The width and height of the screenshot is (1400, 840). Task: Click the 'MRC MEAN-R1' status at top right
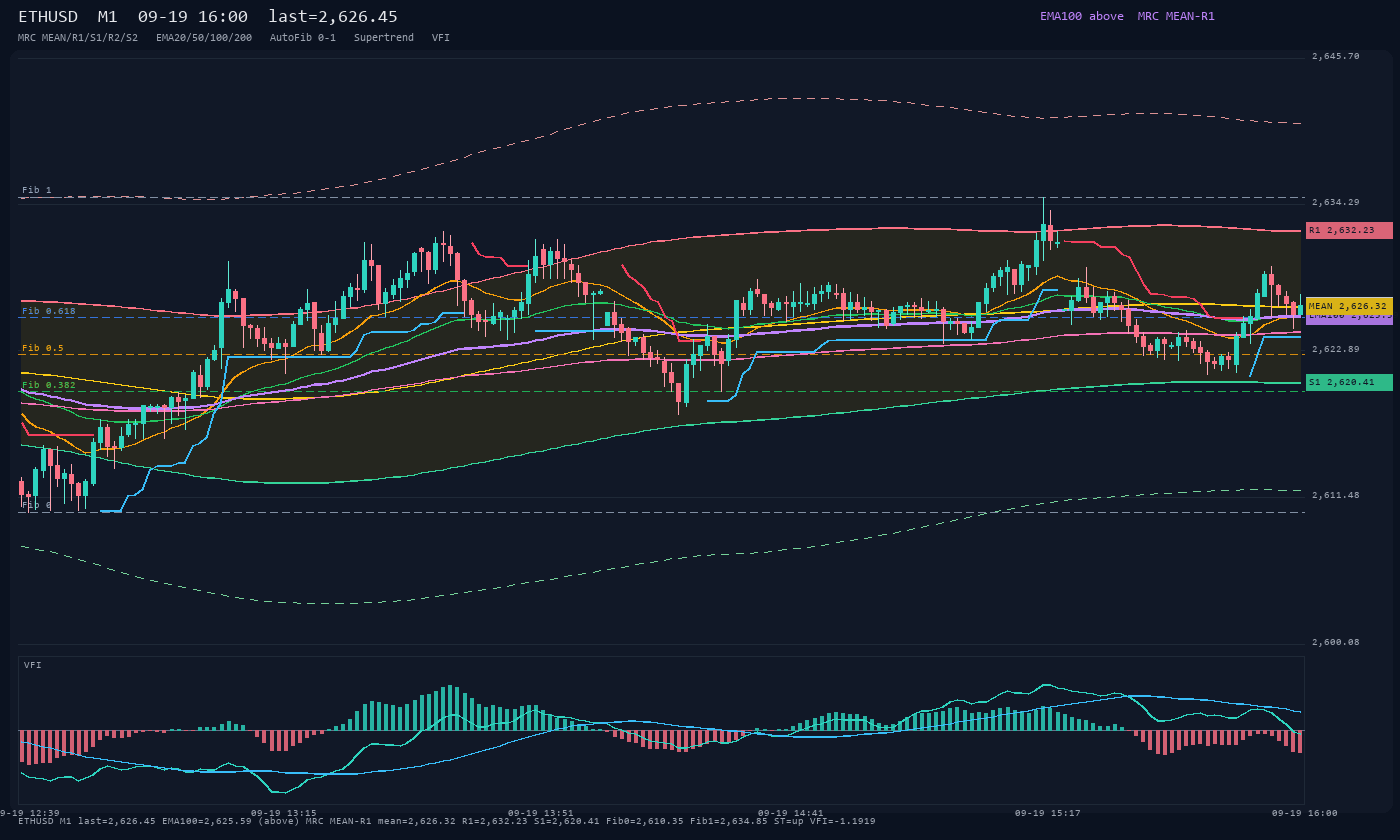[1176, 16]
